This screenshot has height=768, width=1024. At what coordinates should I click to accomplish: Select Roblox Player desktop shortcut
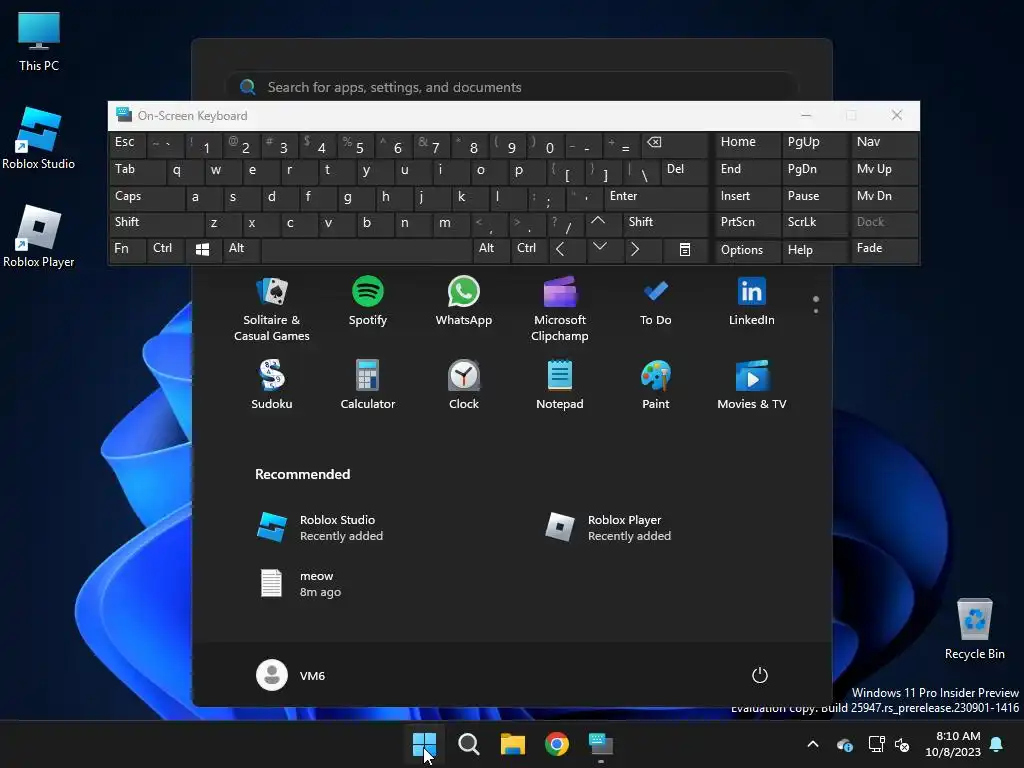(39, 236)
